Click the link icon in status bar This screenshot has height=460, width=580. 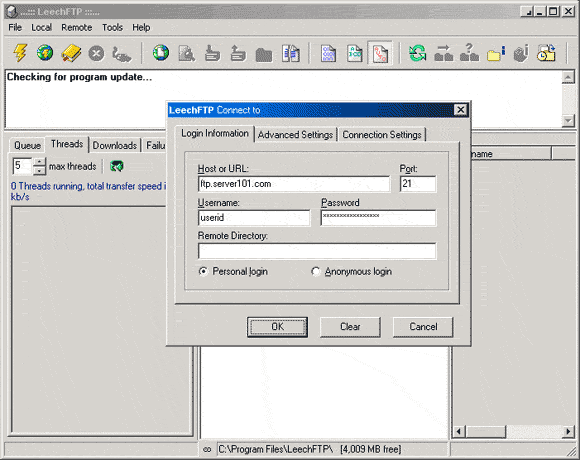207,450
